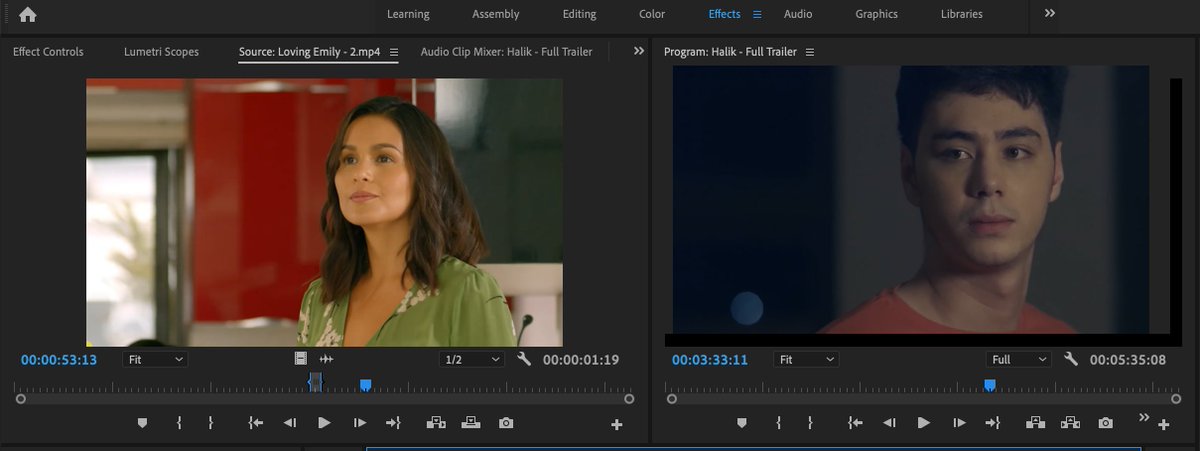Open the Source playback resolution 1/2 dropdown
Viewport: 1200px width, 451px height.
[x=472, y=359]
